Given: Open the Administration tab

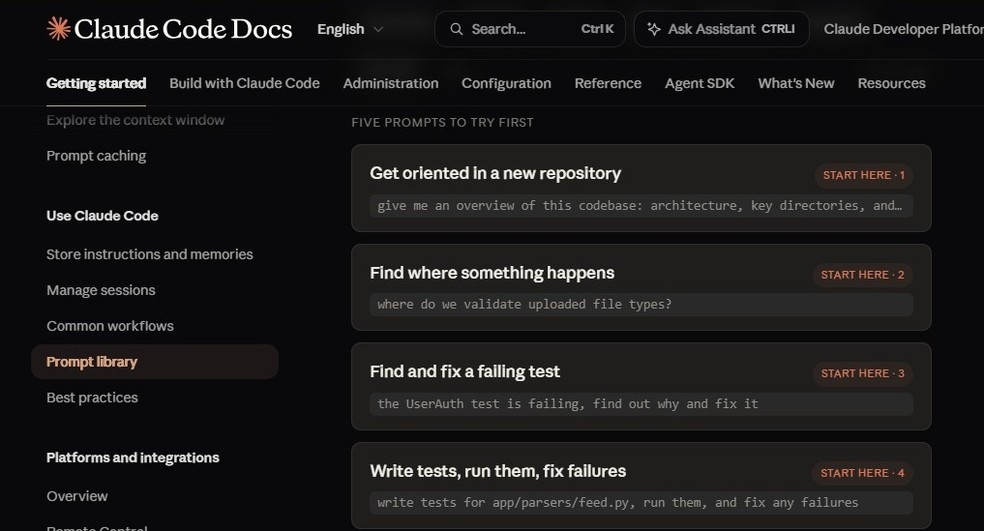Looking at the screenshot, I should 390,83.
